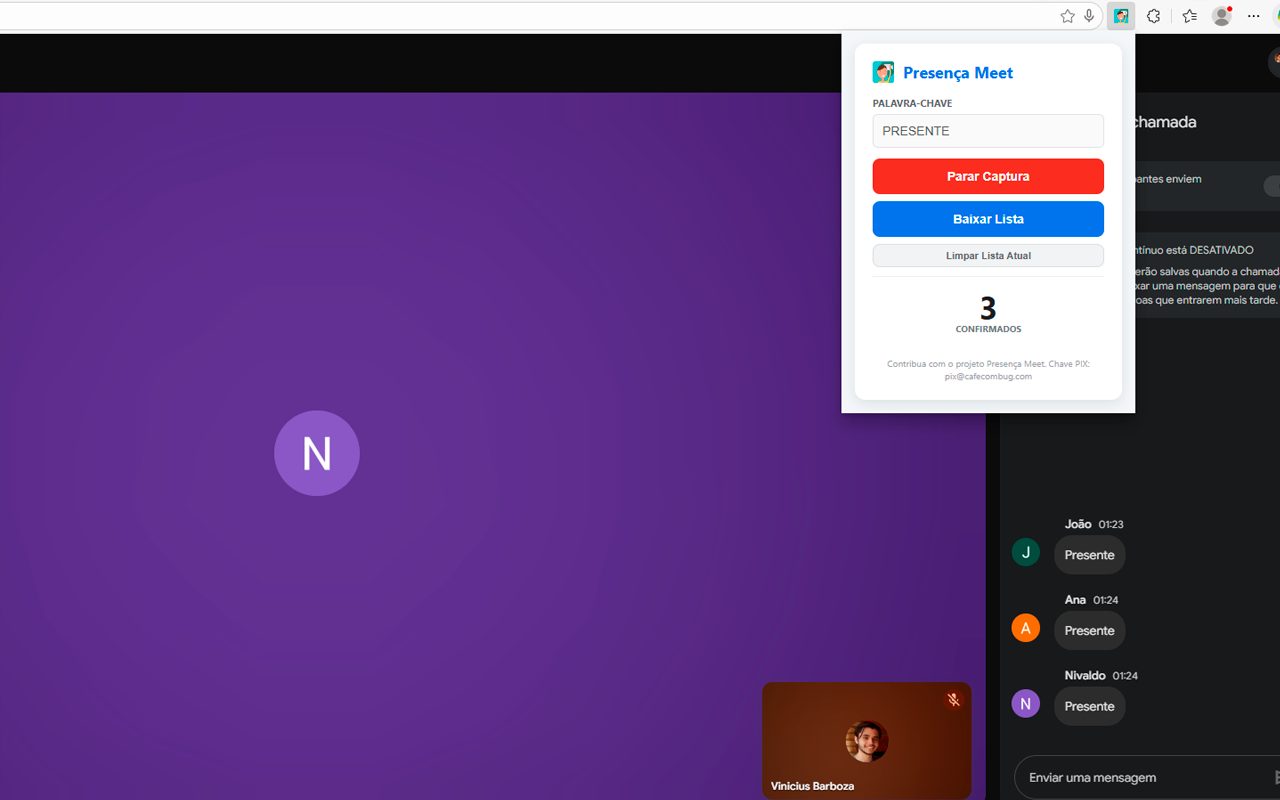Click the 'chamada' chat panel heading
This screenshot has height=800, width=1280.
[1166, 122]
